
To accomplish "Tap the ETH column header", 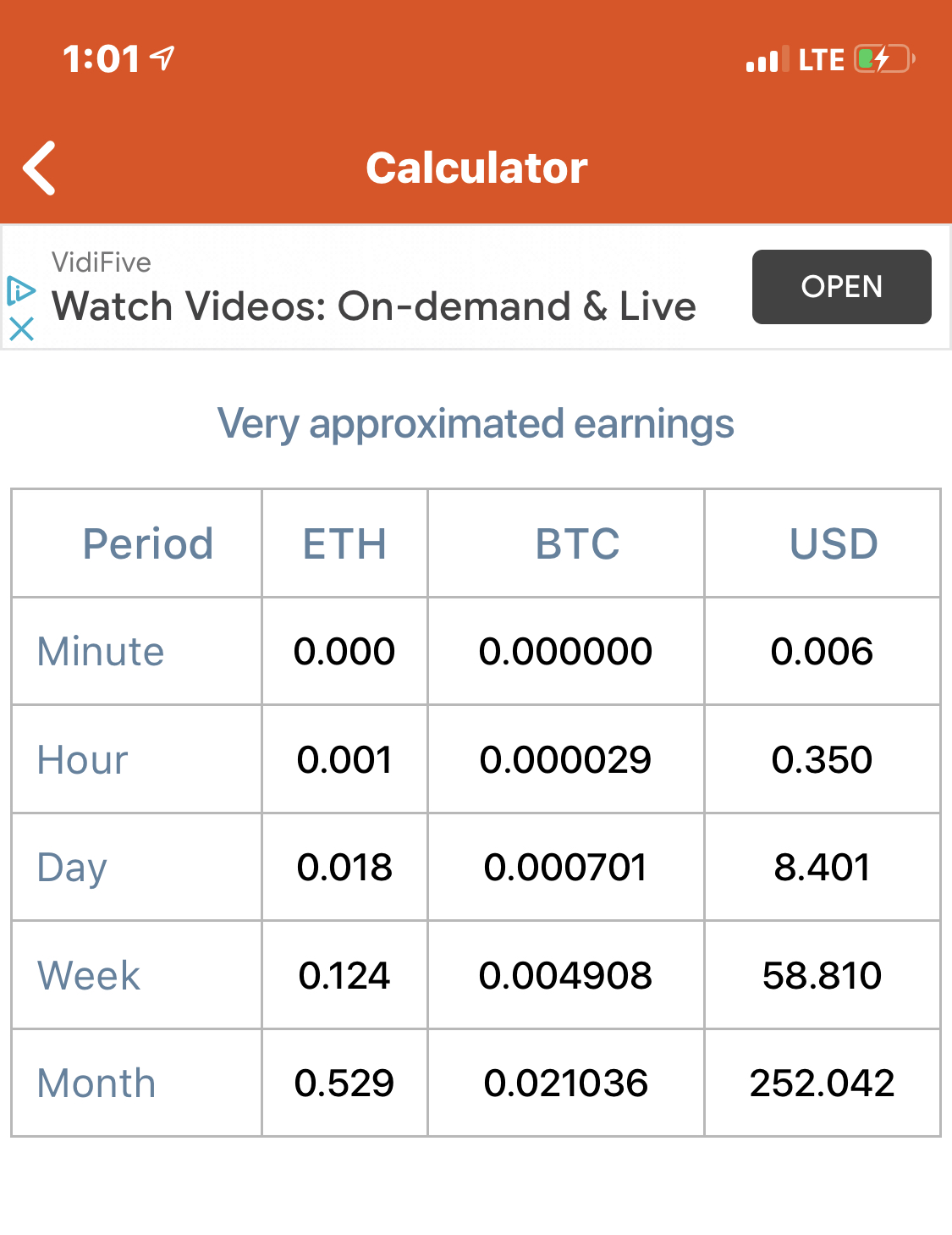I will tap(344, 543).
